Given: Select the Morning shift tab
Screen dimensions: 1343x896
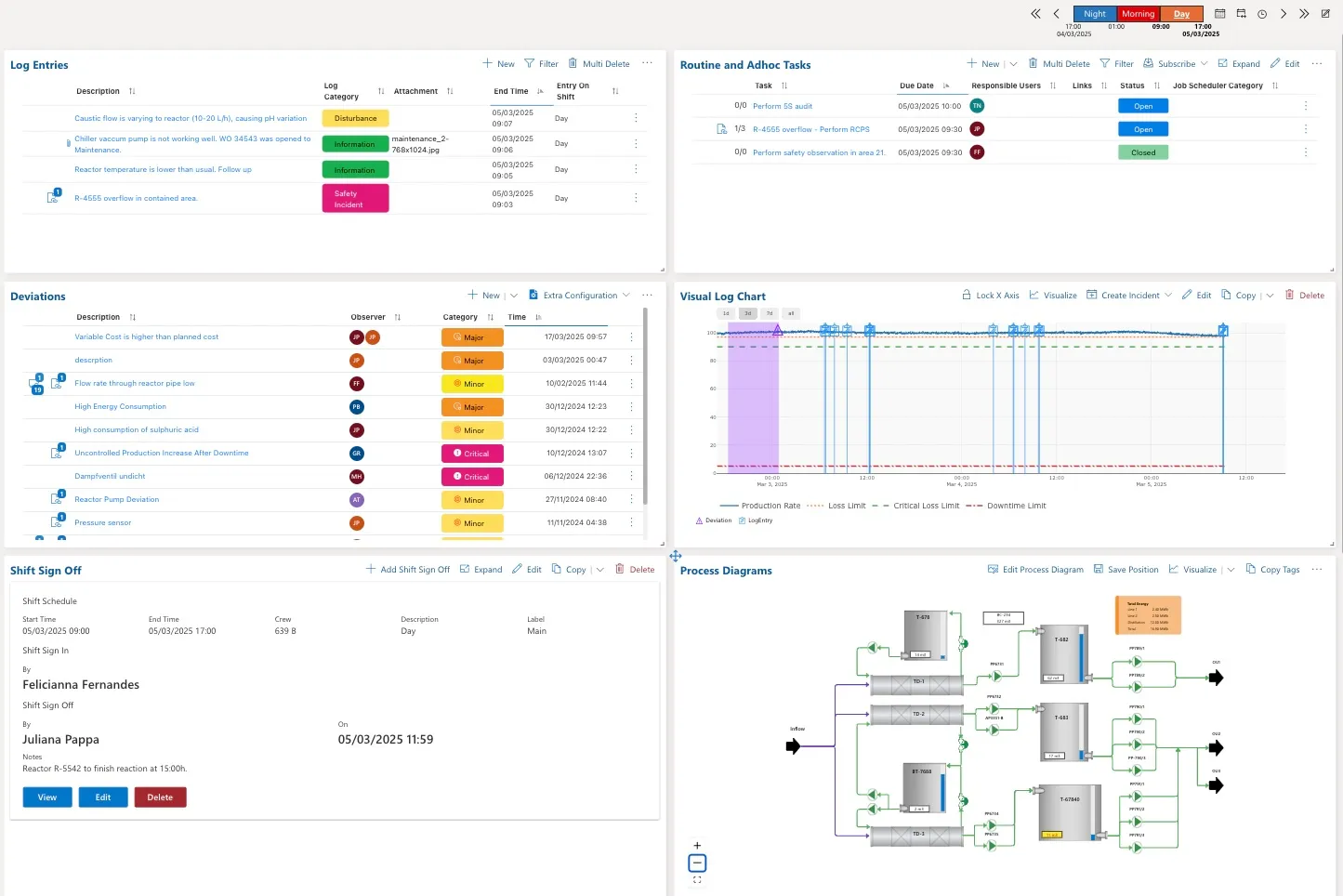Looking at the screenshot, I should coord(1138,14).
